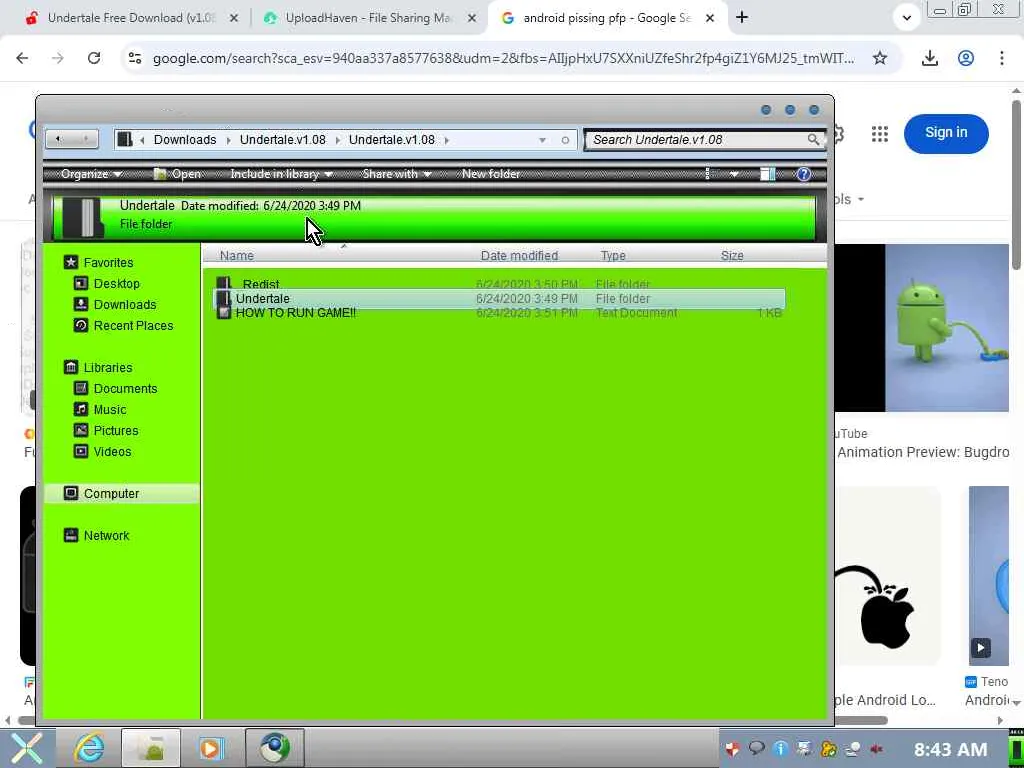This screenshot has height=768, width=1024.
Task: Switch to the File Explorer taskbar button
Action: (x=152, y=748)
